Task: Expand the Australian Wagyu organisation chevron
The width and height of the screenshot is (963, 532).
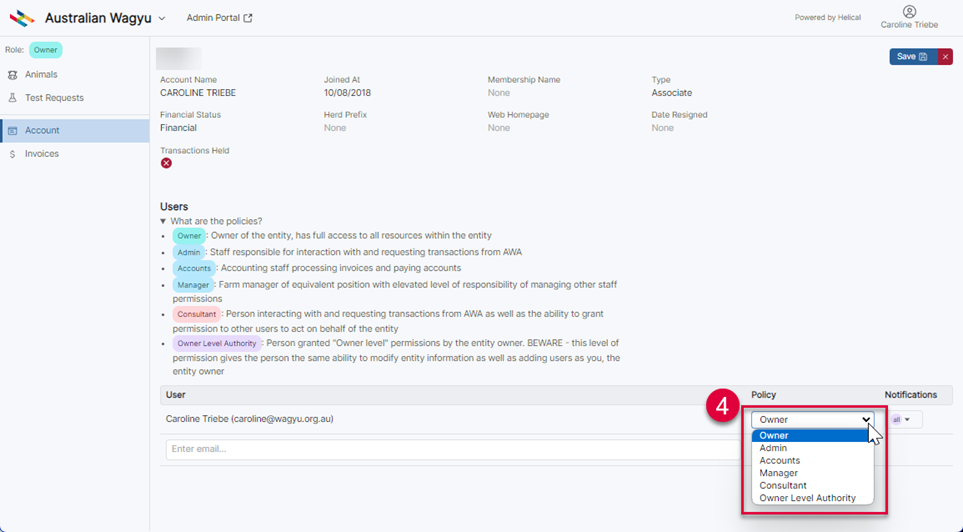Action: click(162, 18)
